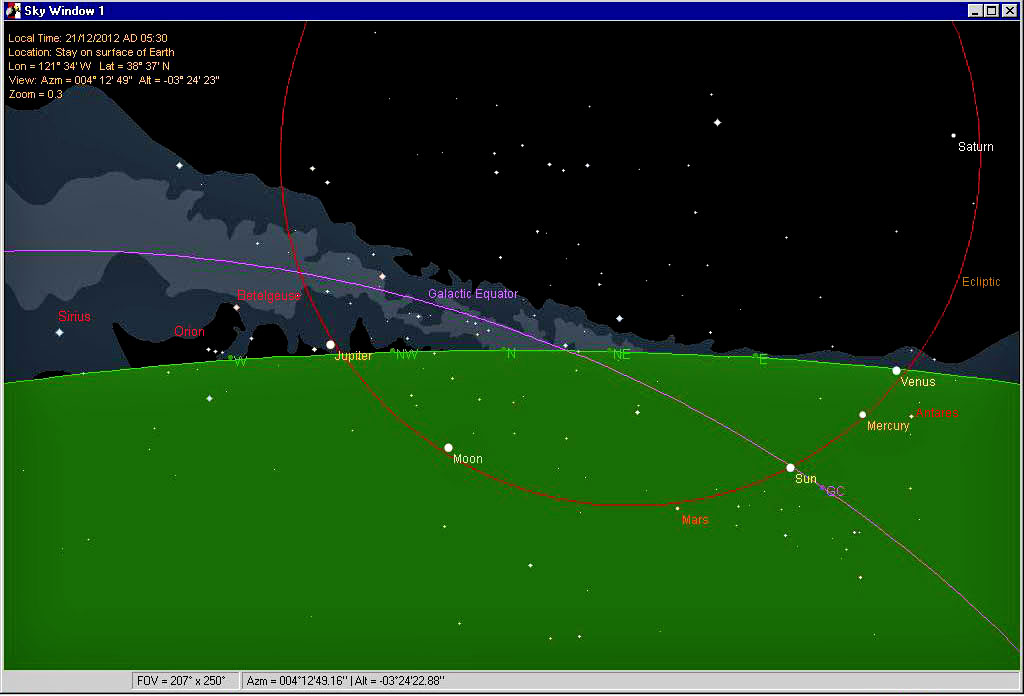Click the Mars label
1024x696 pixels.
695,520
